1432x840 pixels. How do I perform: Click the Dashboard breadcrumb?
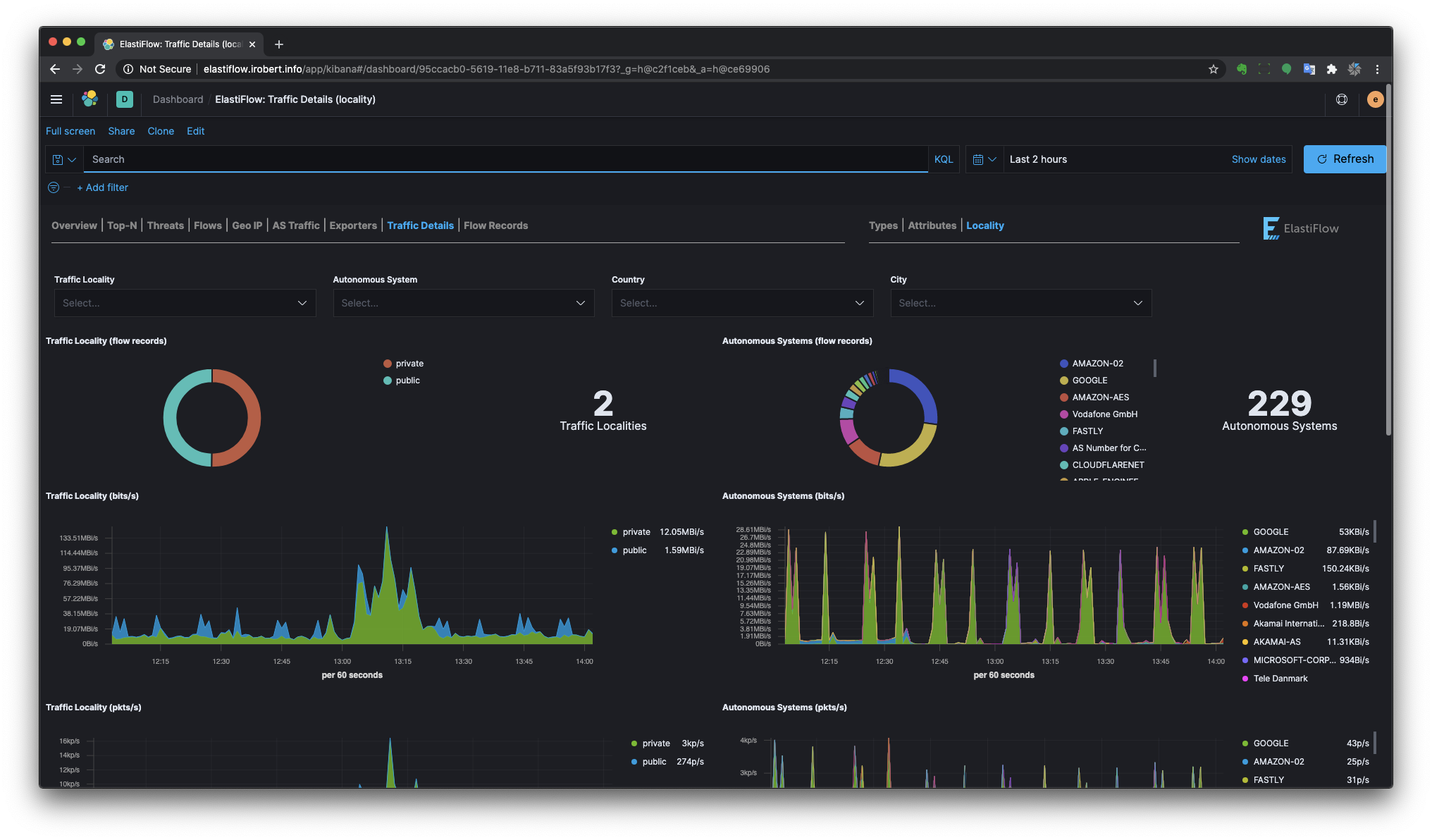tap(178, 99)
